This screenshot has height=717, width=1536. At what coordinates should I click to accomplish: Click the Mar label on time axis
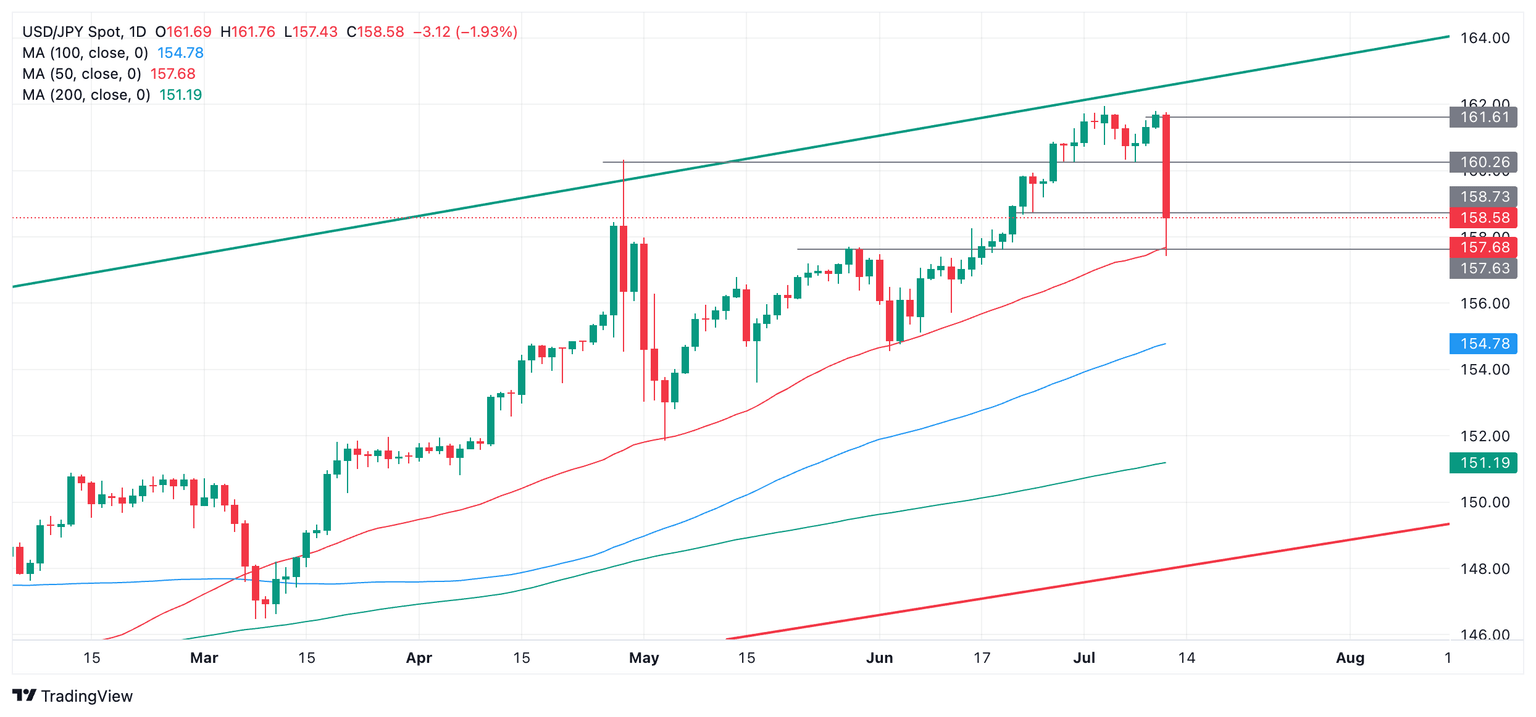click(204, 658)
